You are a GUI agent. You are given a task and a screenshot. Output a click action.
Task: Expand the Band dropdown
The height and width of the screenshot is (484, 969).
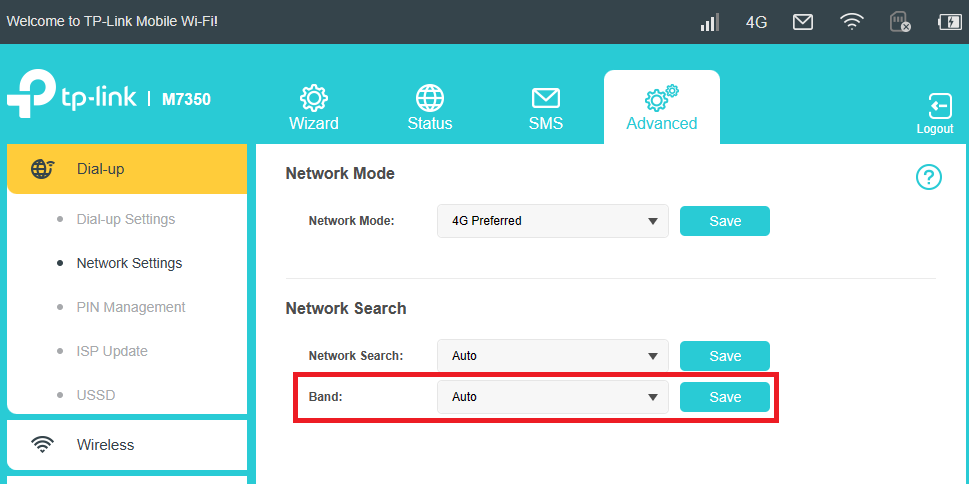552,397
